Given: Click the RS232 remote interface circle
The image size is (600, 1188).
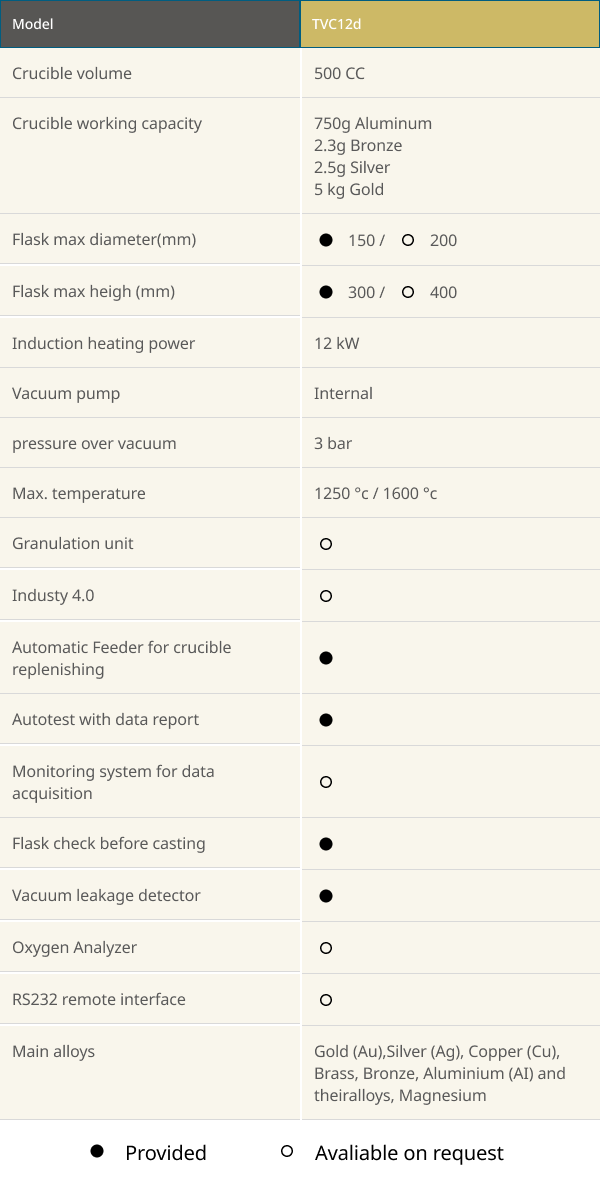Looking at the screenshot, I should pyautogui.click(x=326, y=1000).
